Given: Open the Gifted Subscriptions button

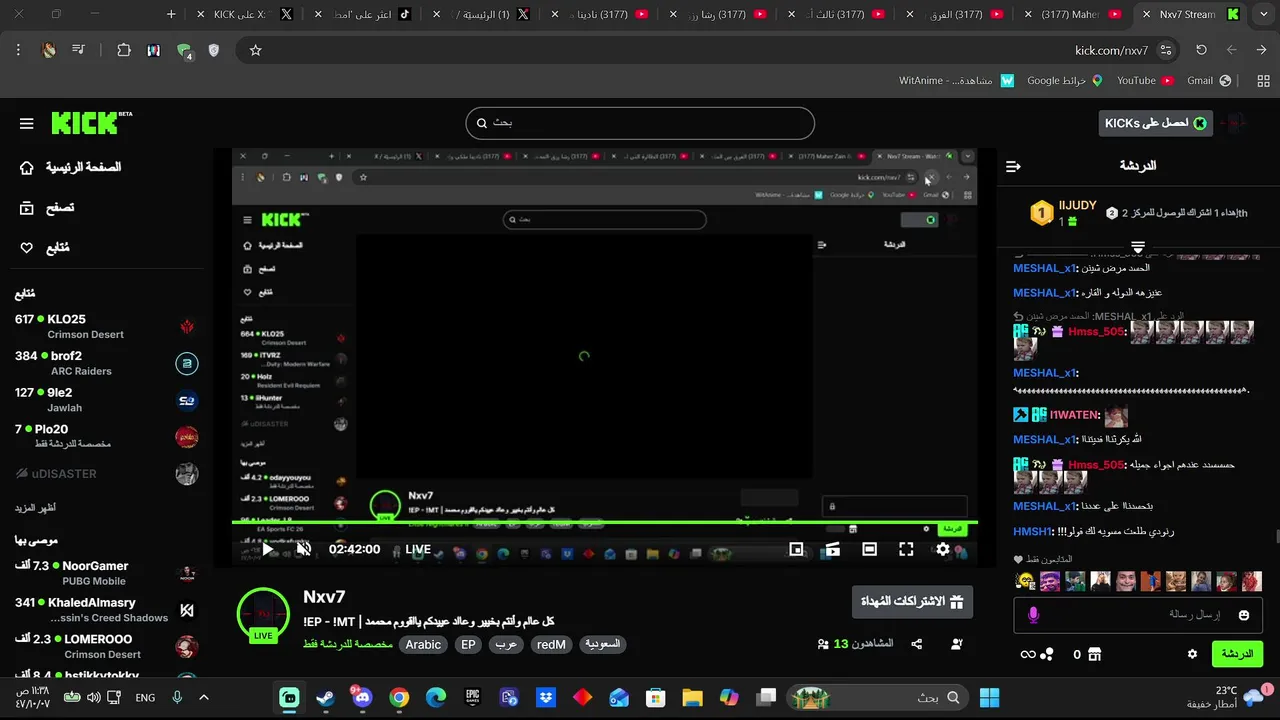Looking at the screenshot, I should point(912,601).
